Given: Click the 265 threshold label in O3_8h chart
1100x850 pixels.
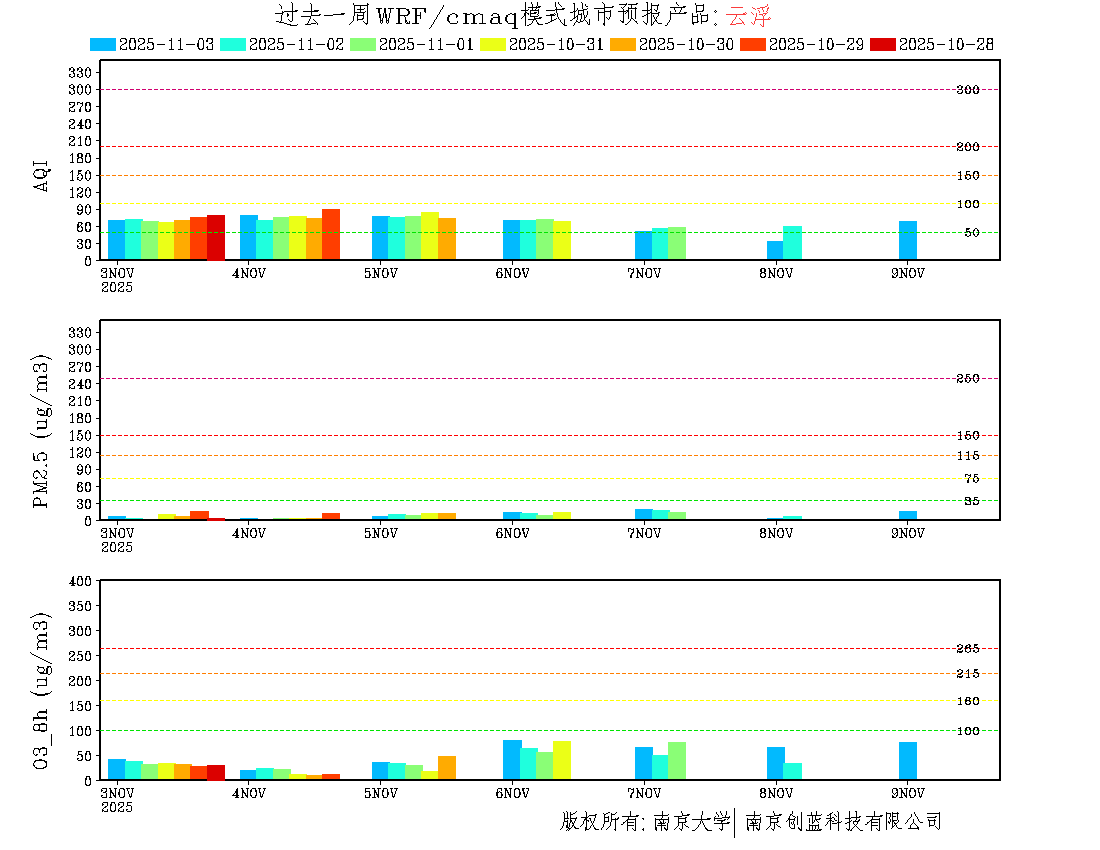Looking at the screenshot, I should pos(967,649).
